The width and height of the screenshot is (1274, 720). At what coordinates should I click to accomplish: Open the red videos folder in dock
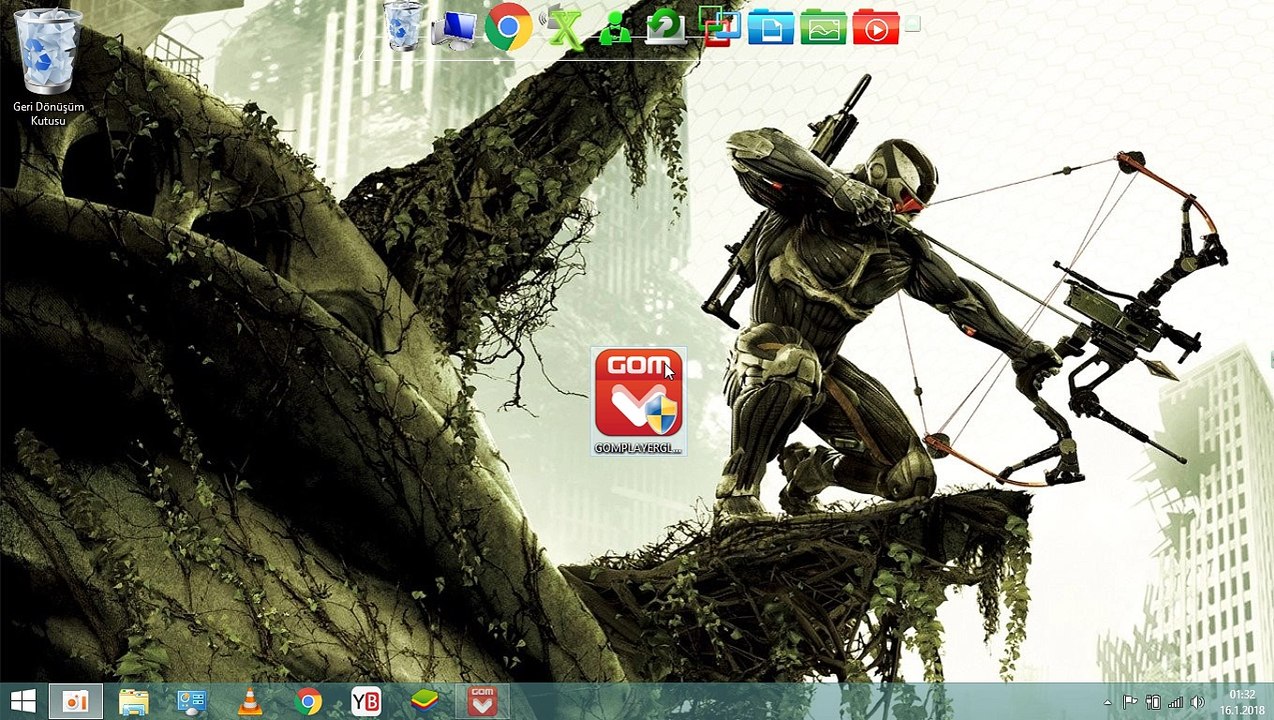point(875,28)
